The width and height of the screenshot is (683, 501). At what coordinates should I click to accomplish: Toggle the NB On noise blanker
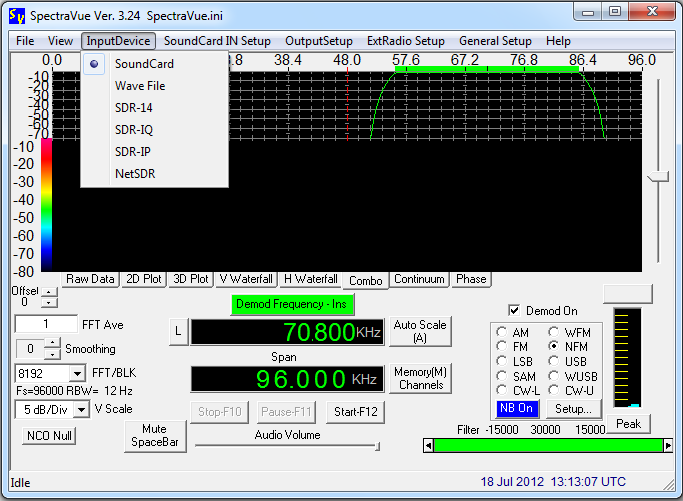[x=518, y=409]
